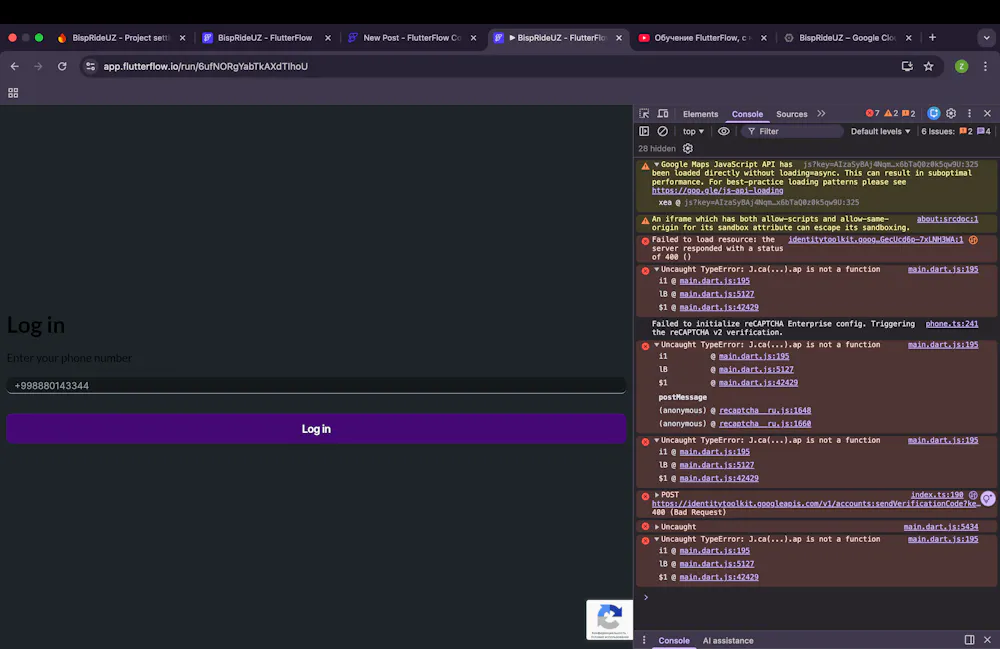
Task: Open DevTools three-dot customize menu
Action: click(969, 113)
